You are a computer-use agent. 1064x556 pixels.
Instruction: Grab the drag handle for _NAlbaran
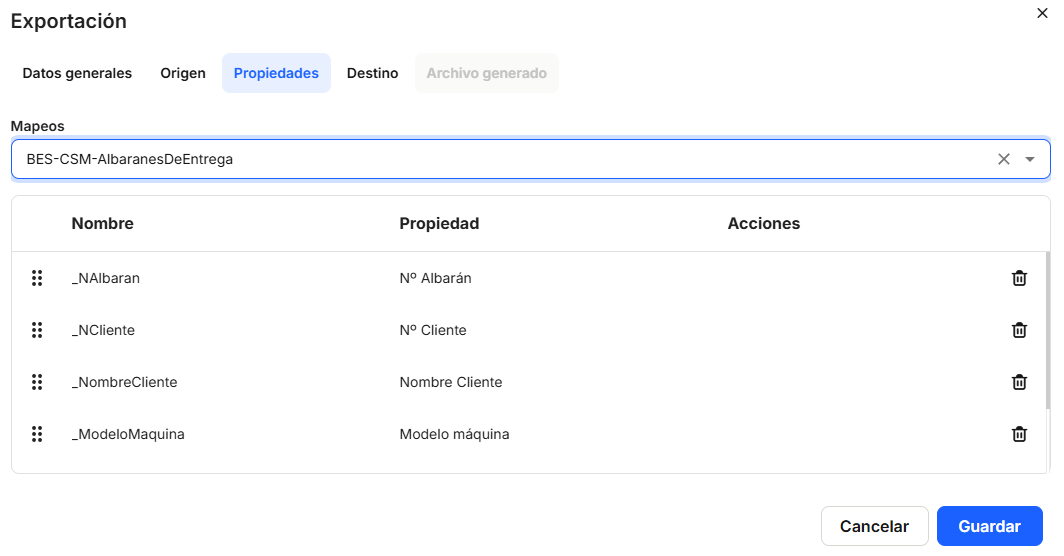(37, 278)
